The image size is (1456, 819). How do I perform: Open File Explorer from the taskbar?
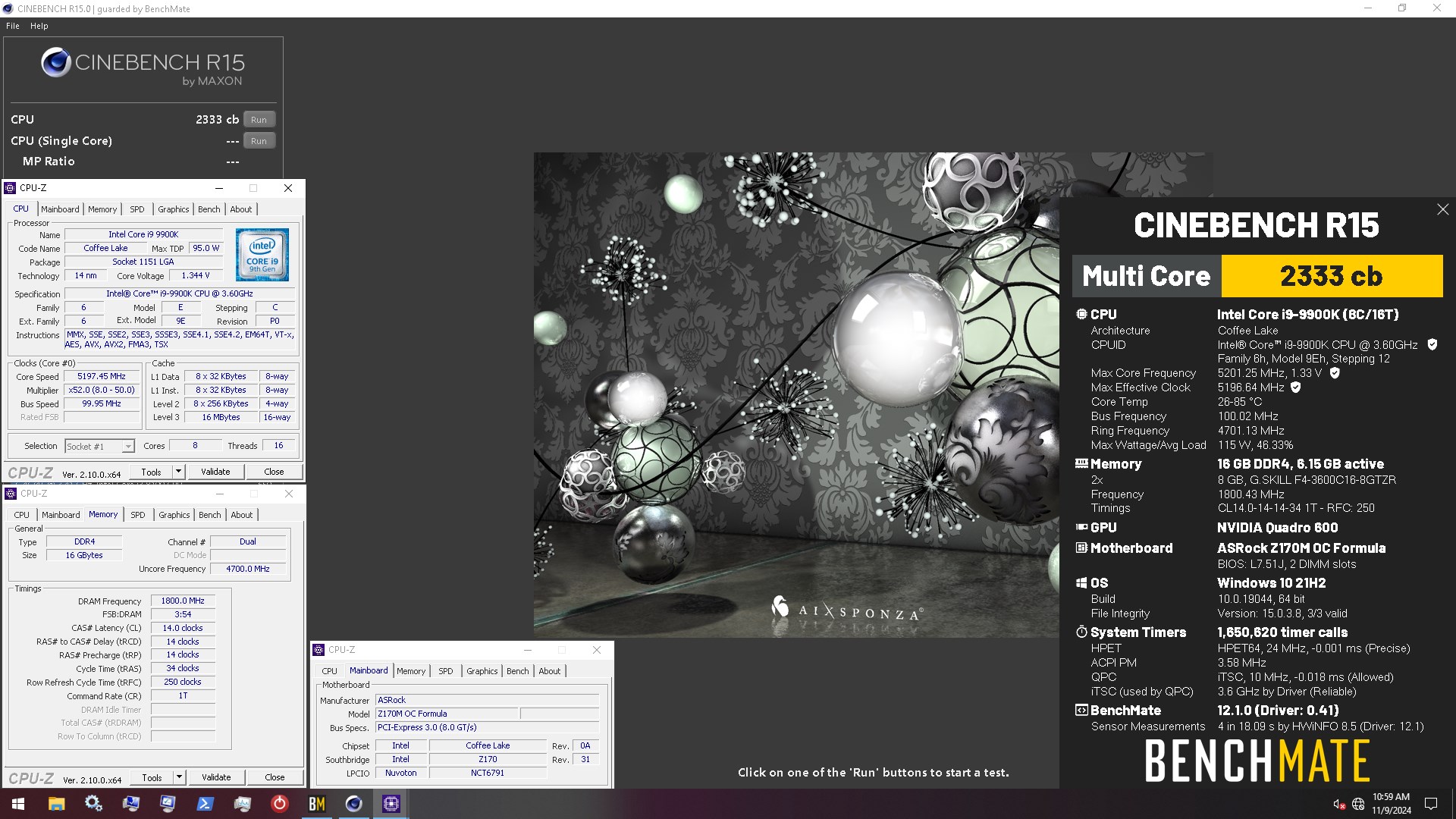point(56,804)
